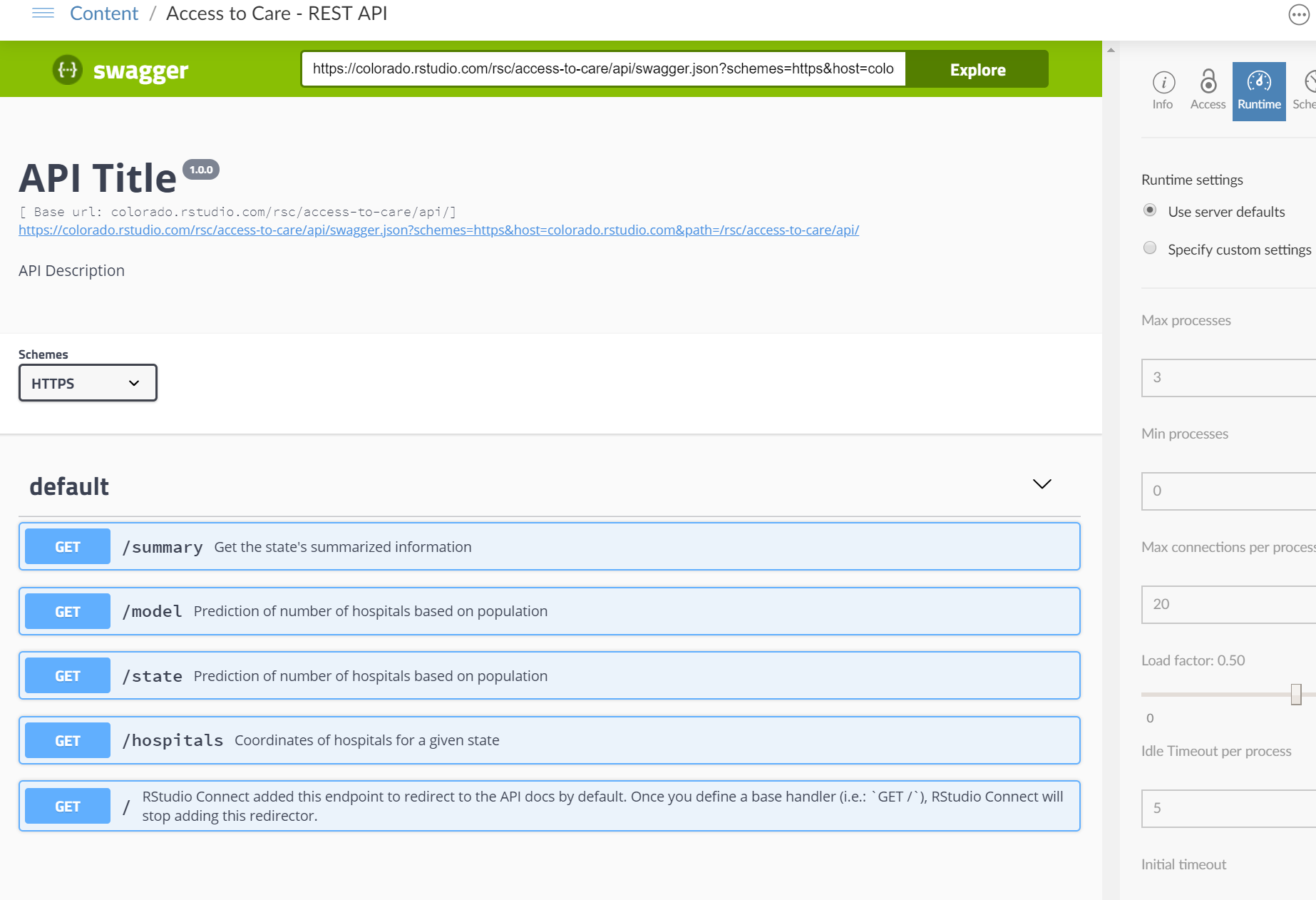Image resolution: width=1316 pixels, height=900 pixels.
Task: Go to the Content breadcrumb link
Action: [x=104, y=14]
